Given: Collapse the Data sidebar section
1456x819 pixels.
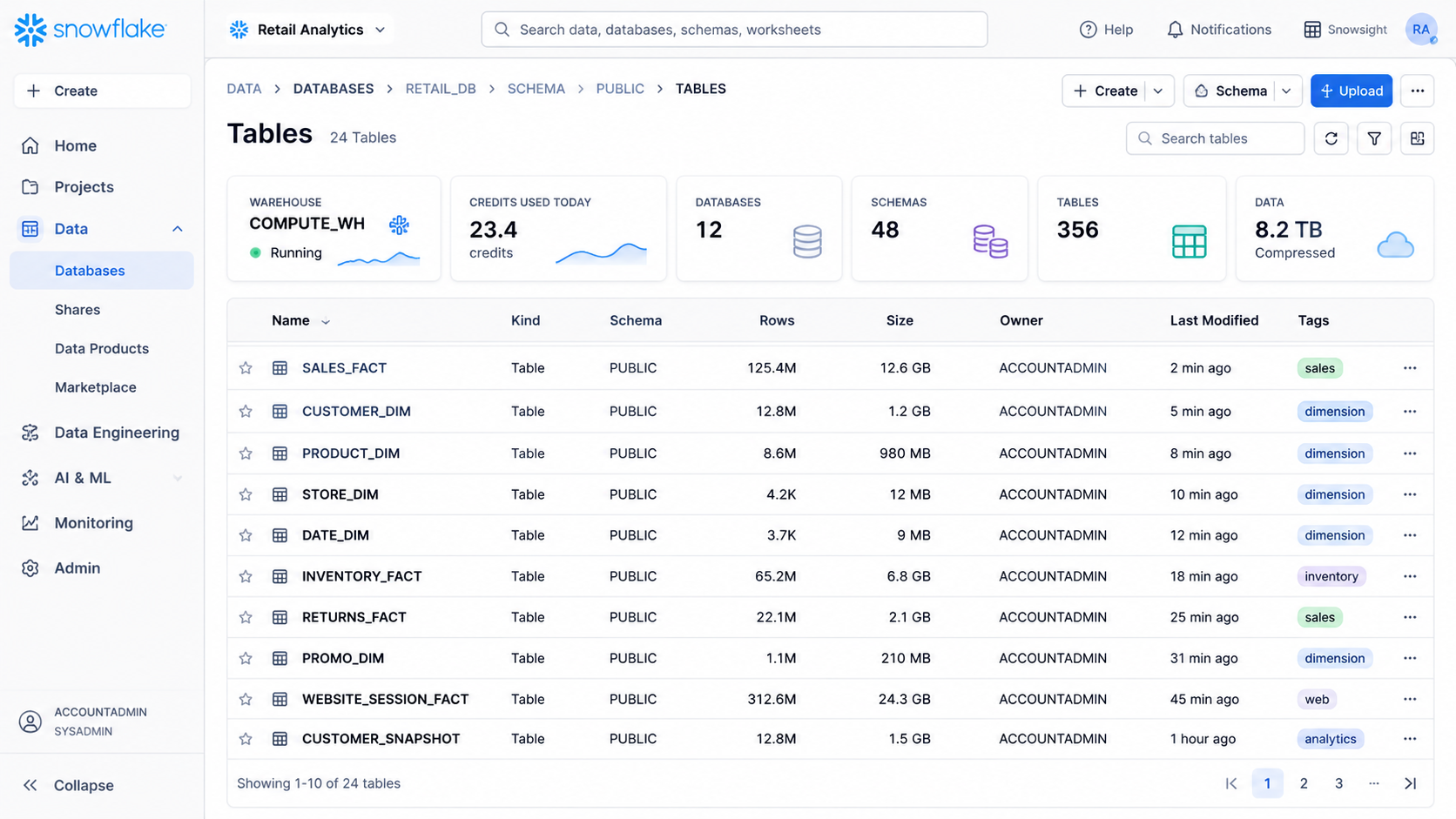Looking at the screenshot, I should [x=178, y=229].
